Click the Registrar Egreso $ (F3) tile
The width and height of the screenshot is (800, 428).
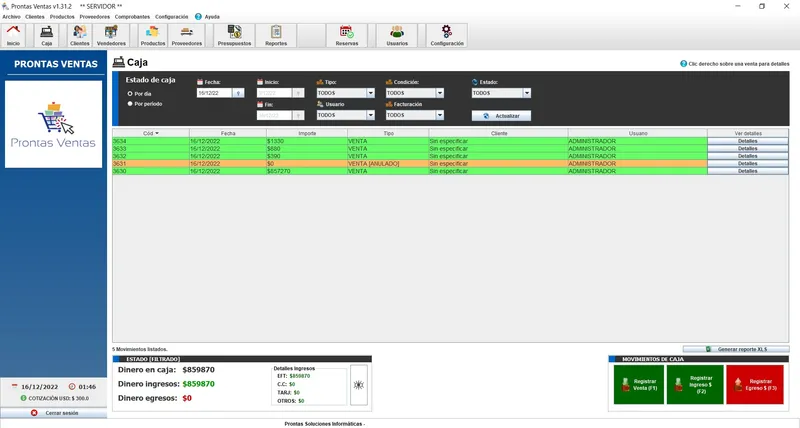coord(755,385)
